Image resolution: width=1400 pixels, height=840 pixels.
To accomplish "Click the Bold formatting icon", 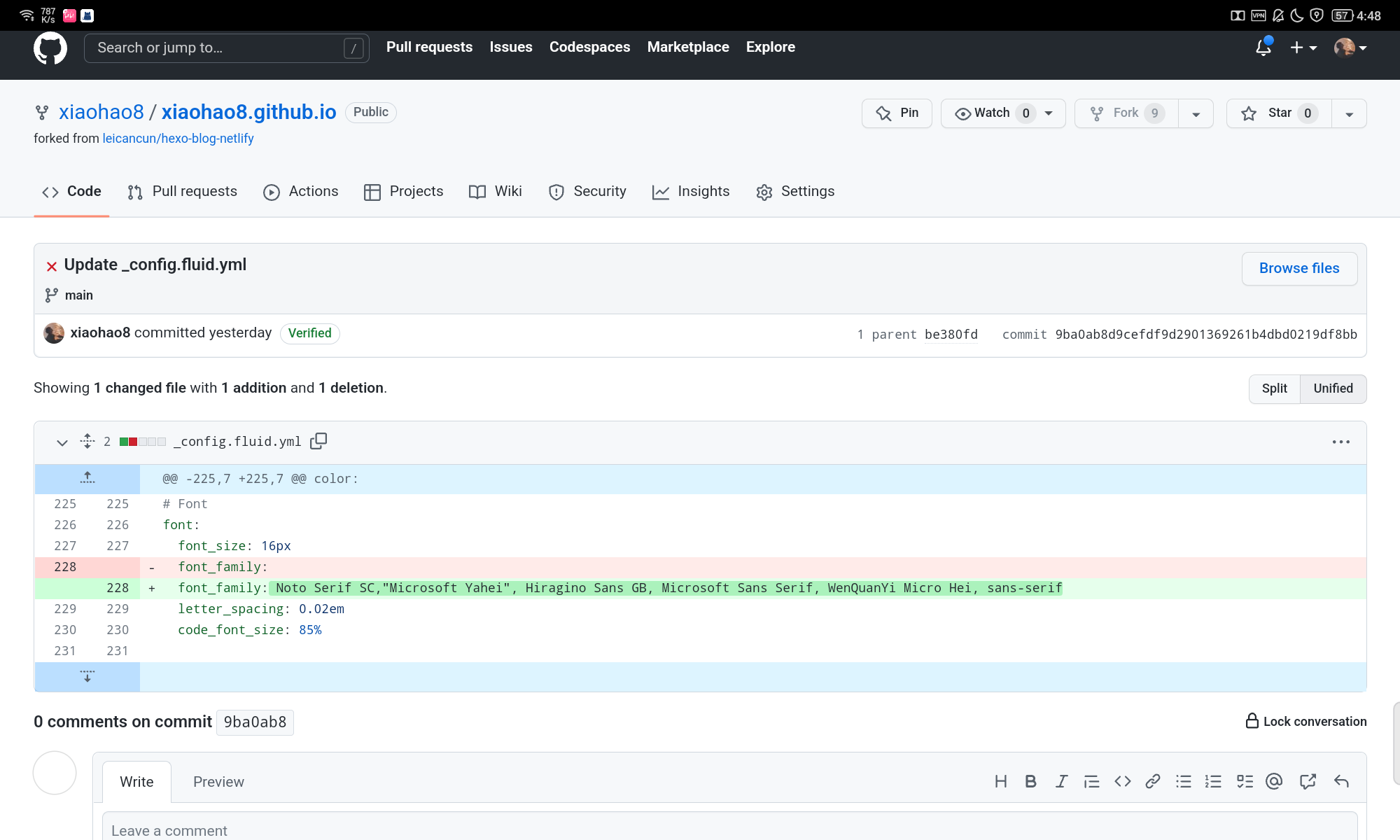I will pos(1030,781).
